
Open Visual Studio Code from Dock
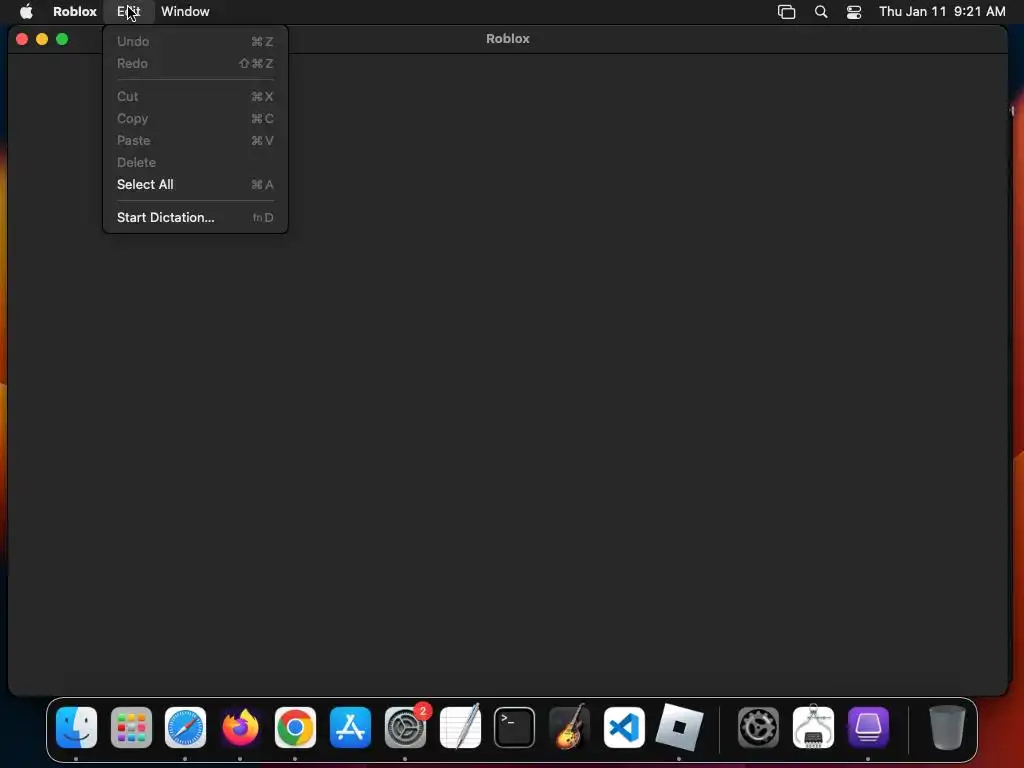[x=624, y=727]
